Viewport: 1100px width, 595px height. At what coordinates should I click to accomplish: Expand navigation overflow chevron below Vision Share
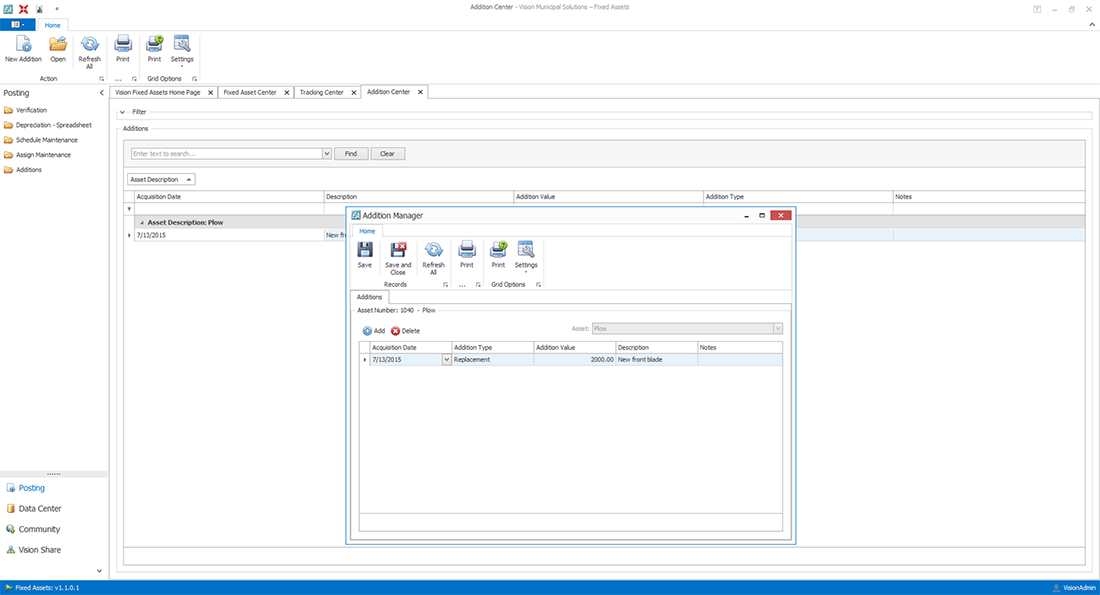99,571
